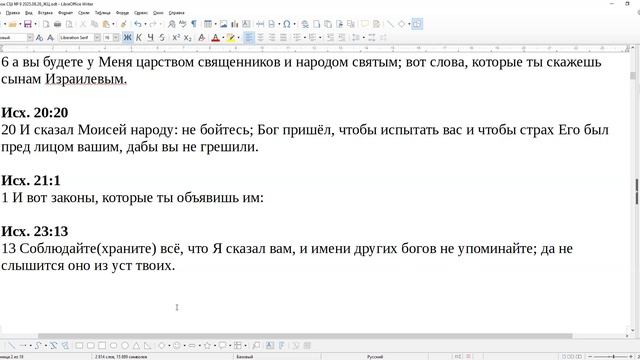Insert a chart via toolbar icon

coord(235,24)
